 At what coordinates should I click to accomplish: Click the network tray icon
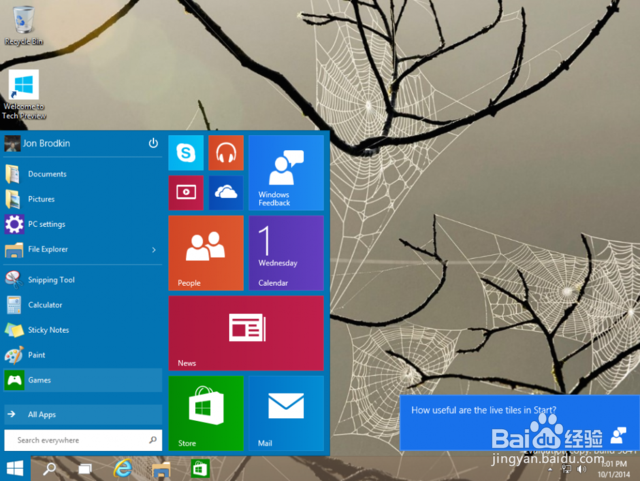coord(567,469)
